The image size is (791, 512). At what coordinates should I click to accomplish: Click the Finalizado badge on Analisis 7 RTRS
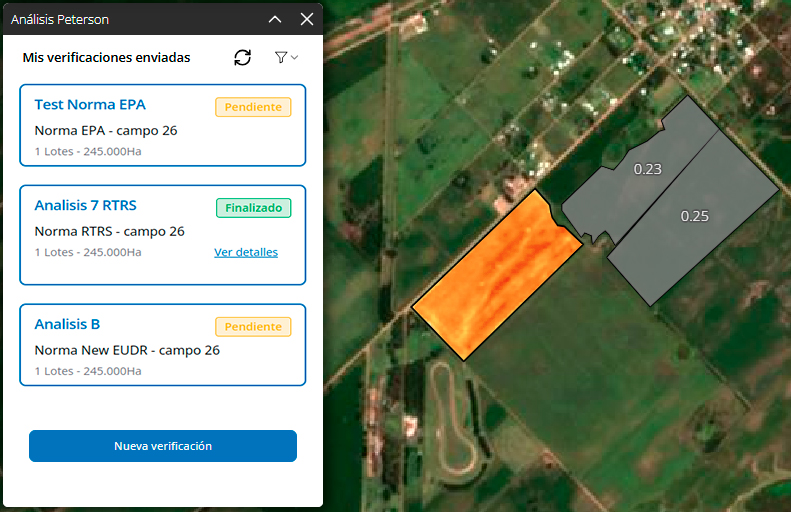[254, 208]
